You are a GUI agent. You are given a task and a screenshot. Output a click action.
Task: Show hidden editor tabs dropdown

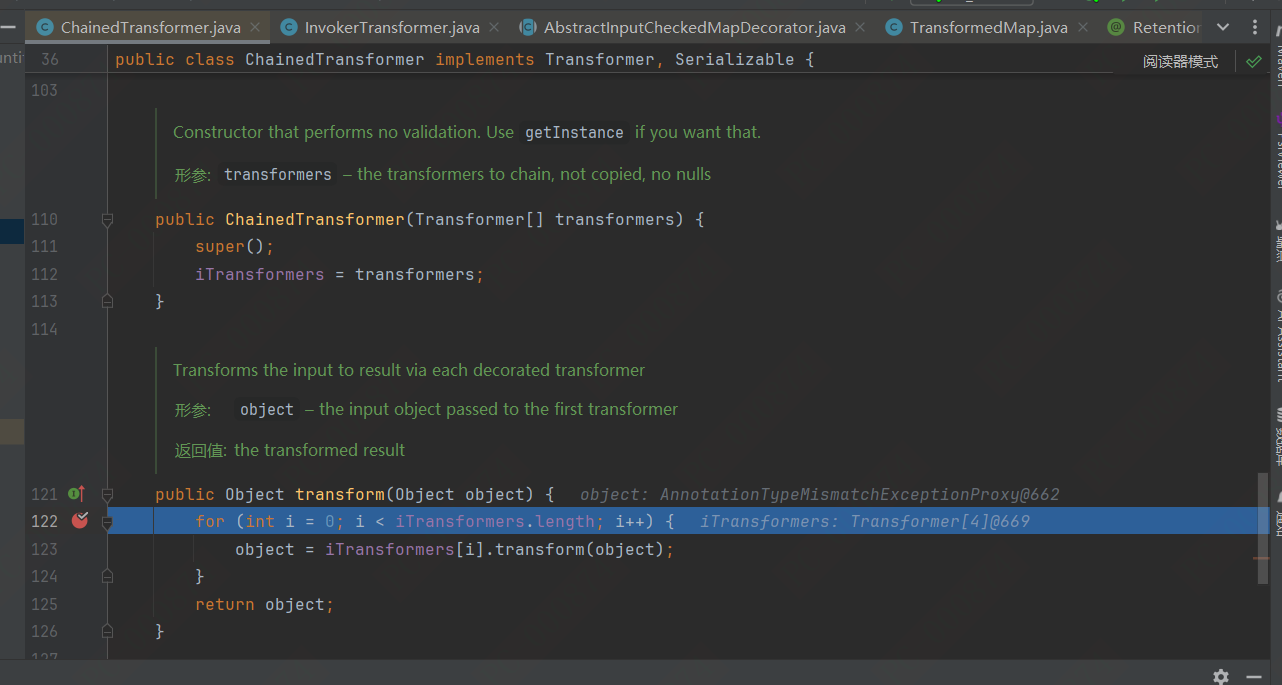coord(1222,27)
